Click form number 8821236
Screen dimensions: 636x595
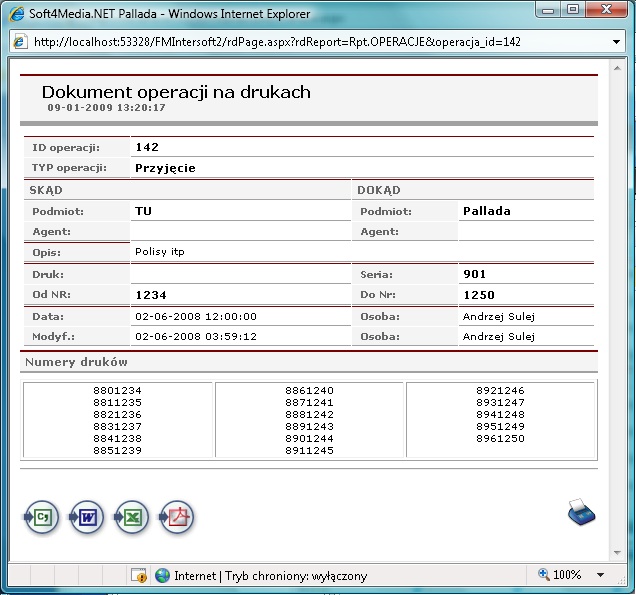point(118,415)
